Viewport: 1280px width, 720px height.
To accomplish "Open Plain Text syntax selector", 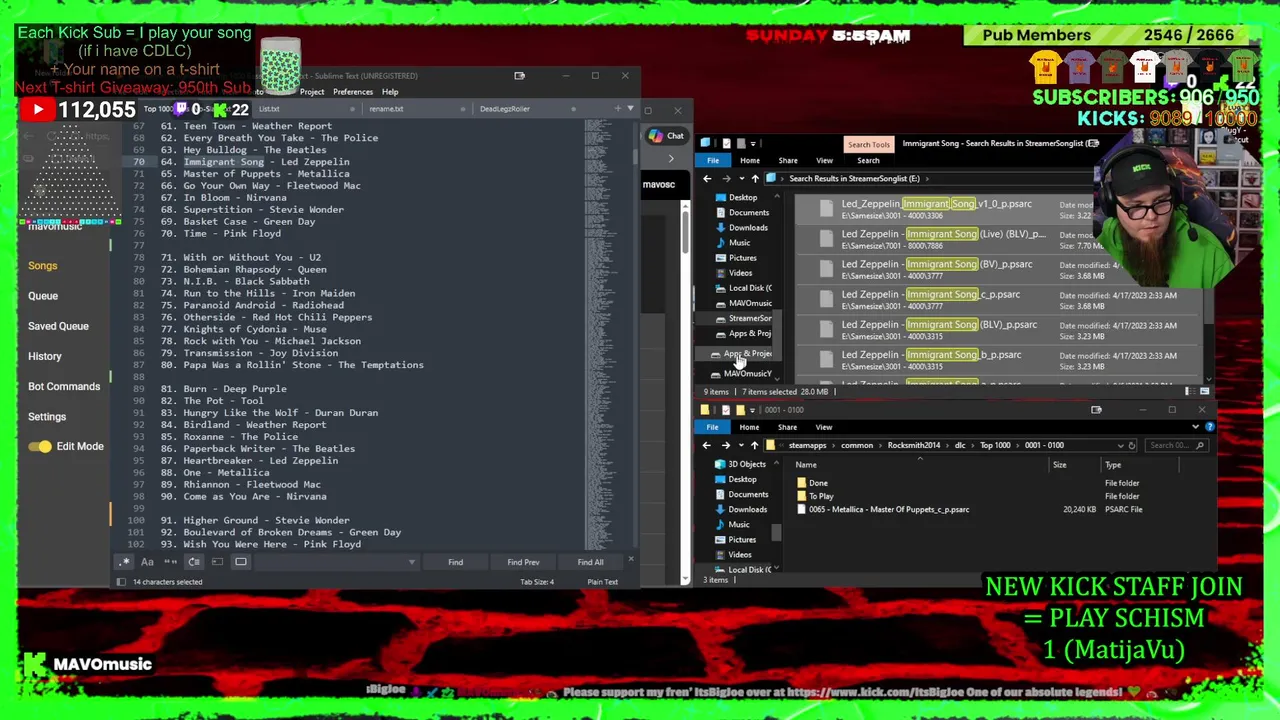I will click(x=602, y=582).
